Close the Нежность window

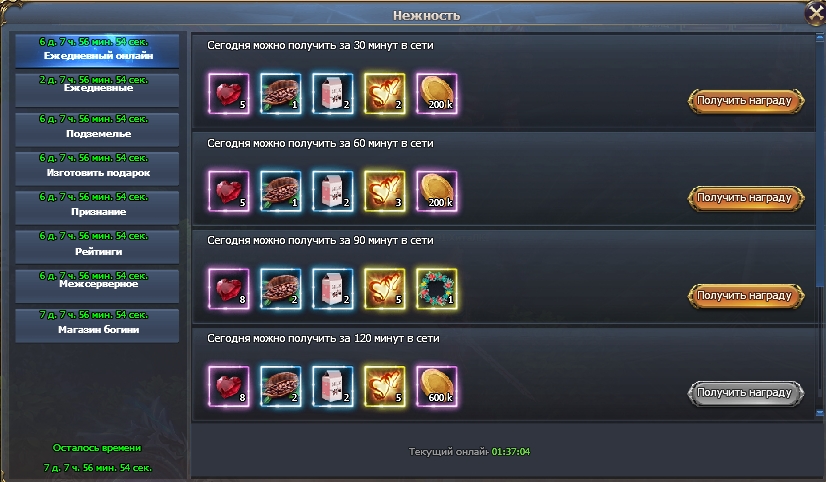tap(815, 13)
